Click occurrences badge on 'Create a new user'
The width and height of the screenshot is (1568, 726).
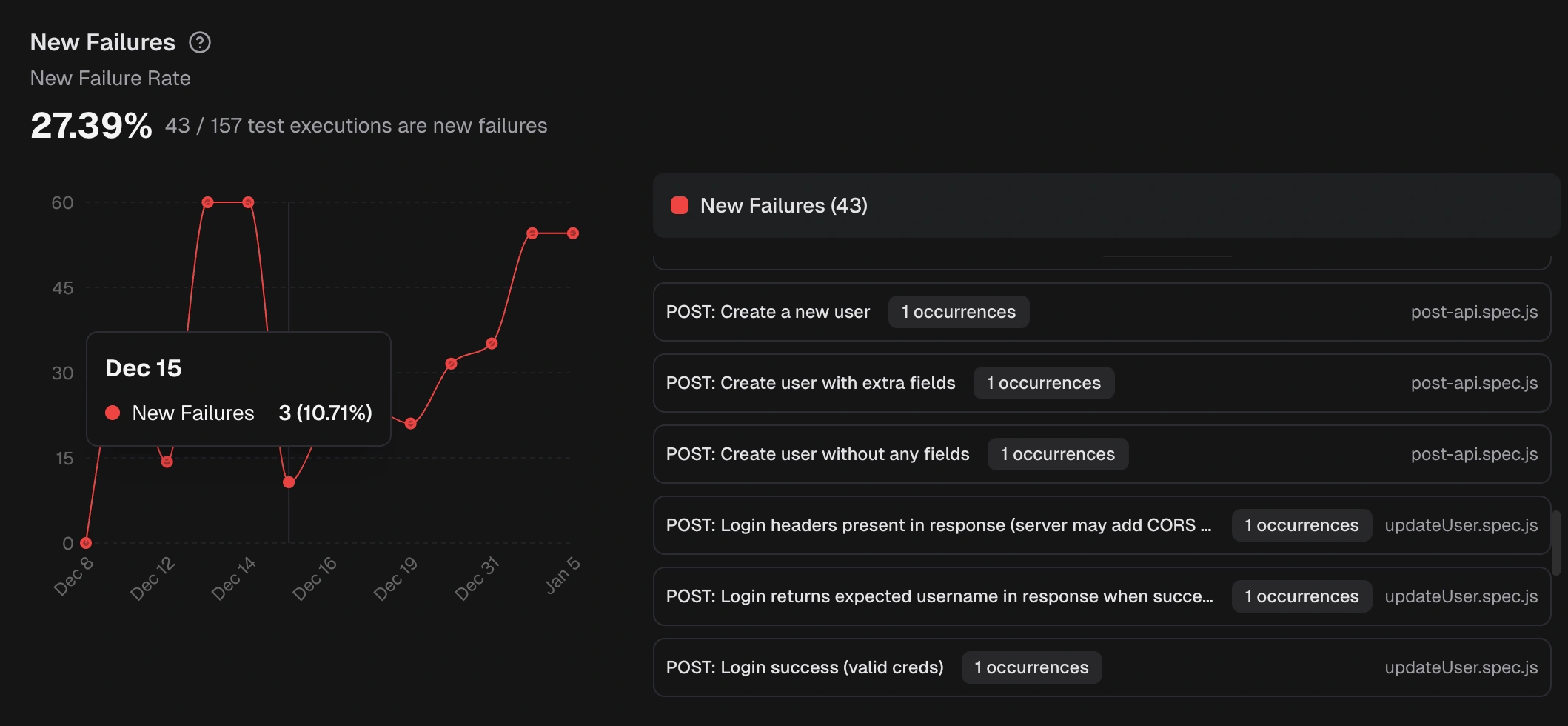(x=958, y=312)
